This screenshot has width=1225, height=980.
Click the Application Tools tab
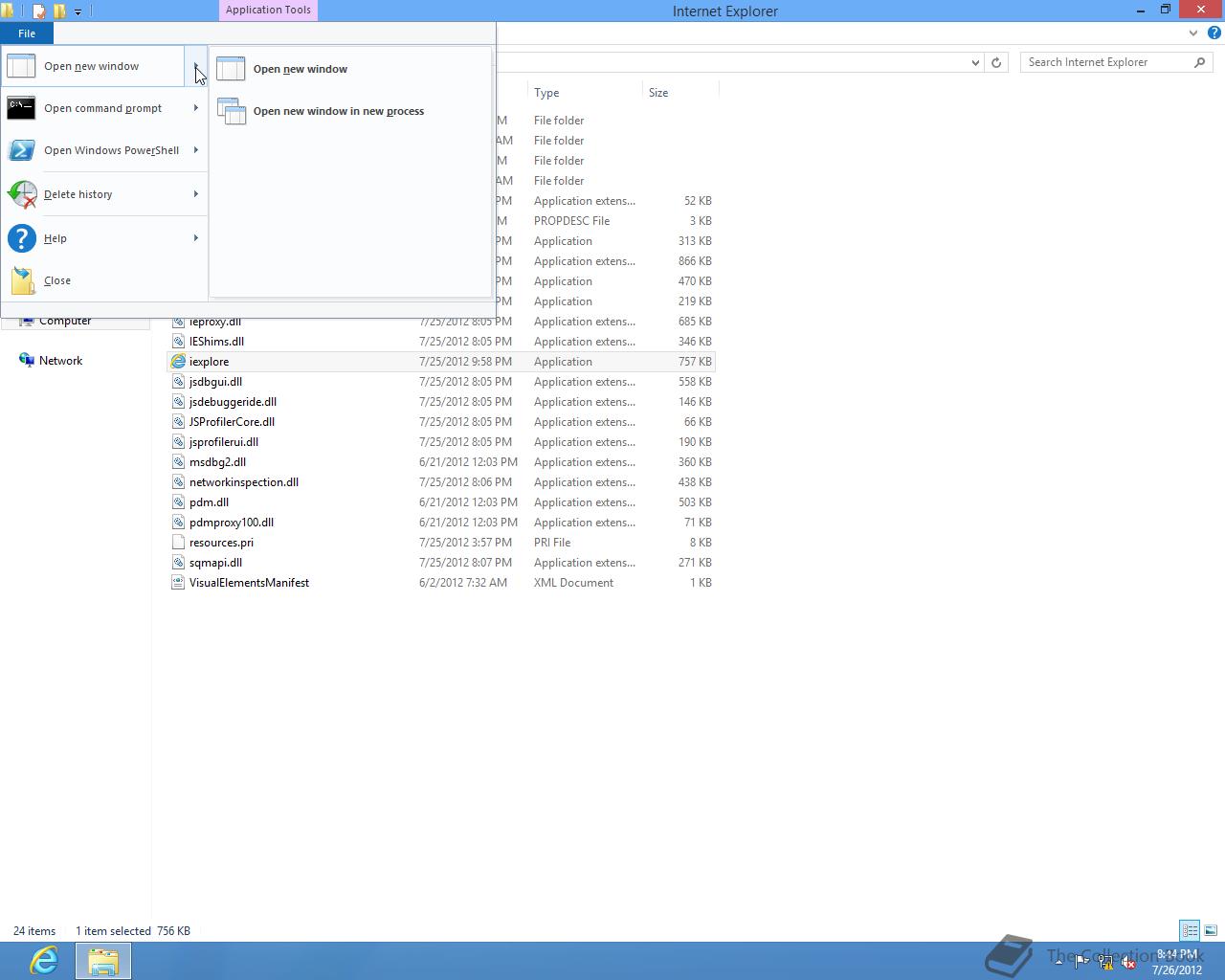pos(268,11)
